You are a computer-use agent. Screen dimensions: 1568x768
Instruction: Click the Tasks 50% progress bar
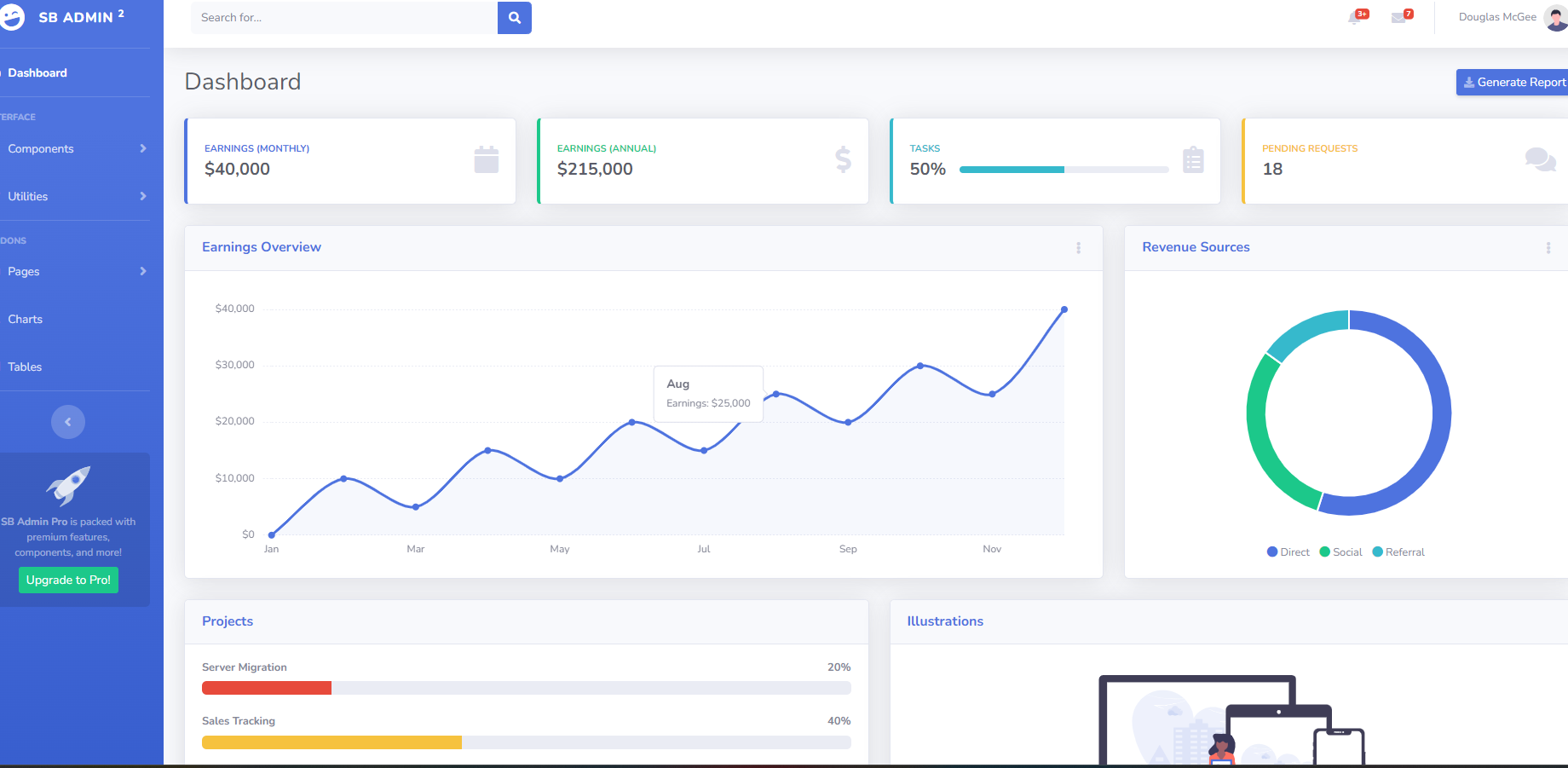(x=1064, y=170)
